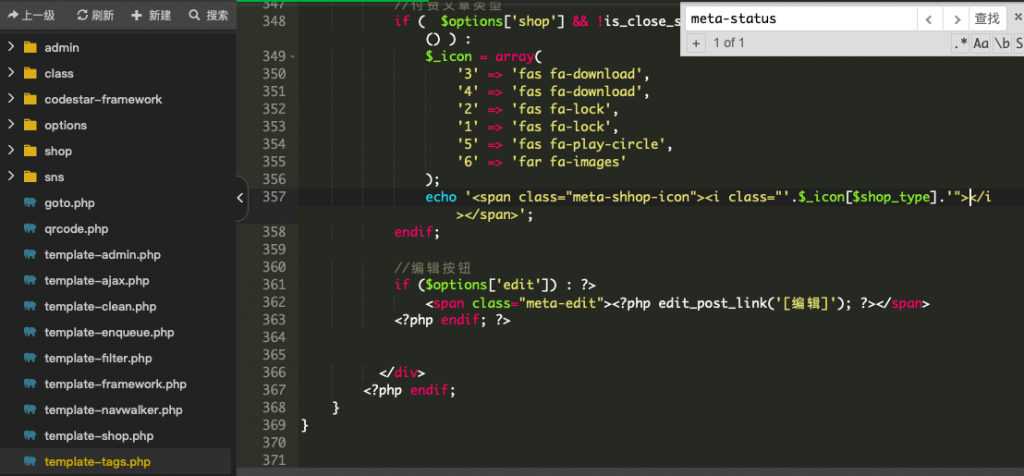This screenshot has width=1024, height=476.
Task: Expand the sns folder arrow
Action: tap(11, 177)
